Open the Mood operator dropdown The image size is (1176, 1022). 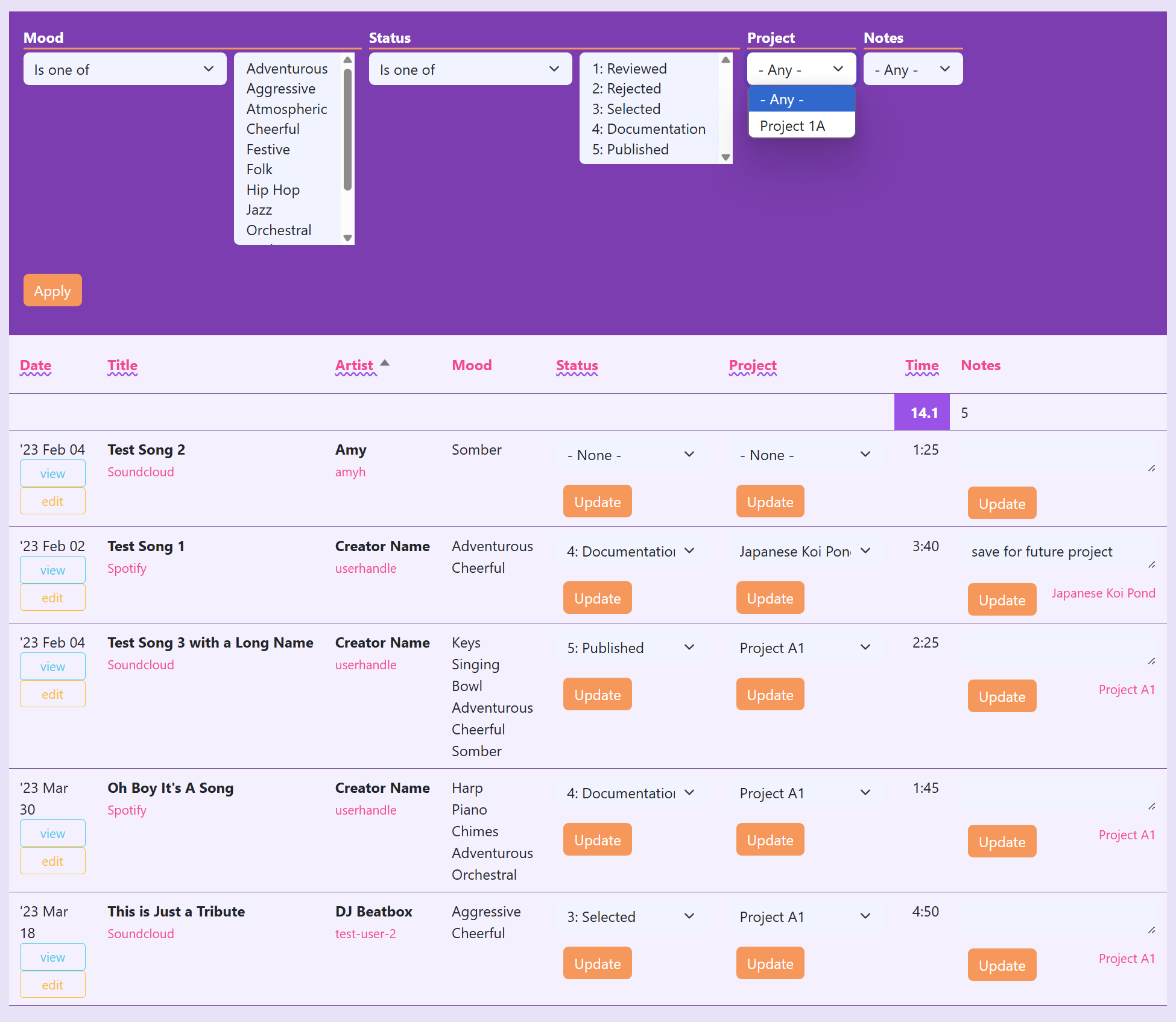coord(125,69)
